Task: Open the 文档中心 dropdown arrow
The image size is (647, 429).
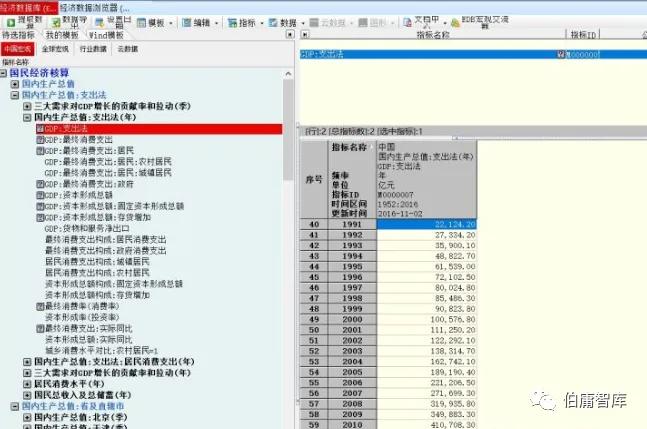Action: (x=445, y=23)
